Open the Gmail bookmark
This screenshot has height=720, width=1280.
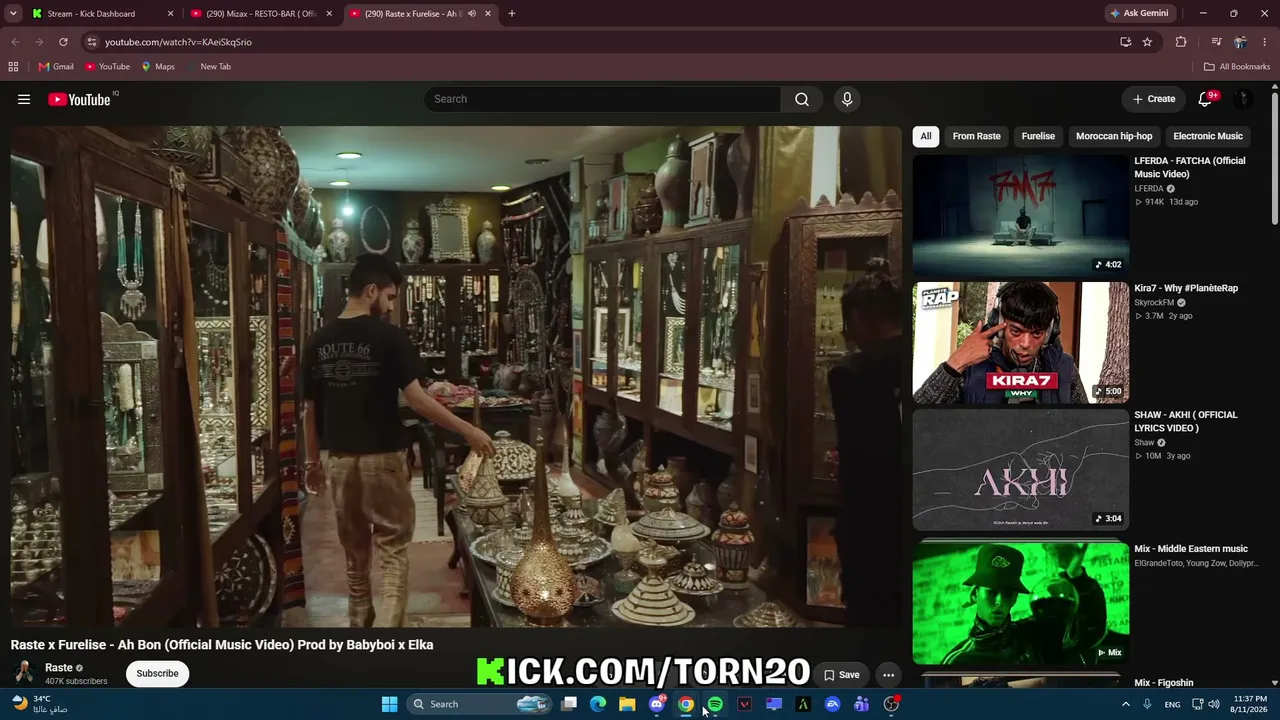click(x=56, y=67)
